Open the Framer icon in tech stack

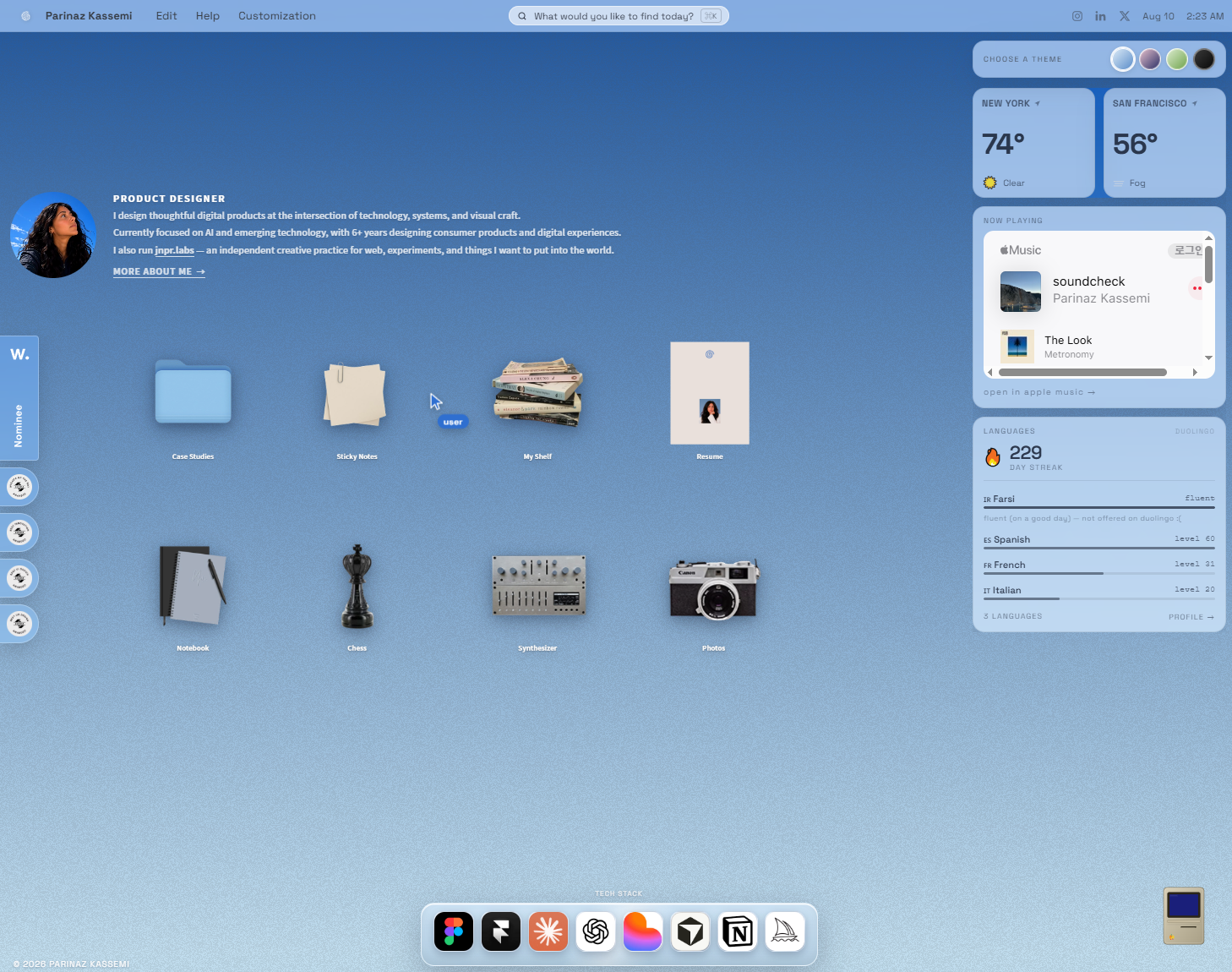pos(501,931)
